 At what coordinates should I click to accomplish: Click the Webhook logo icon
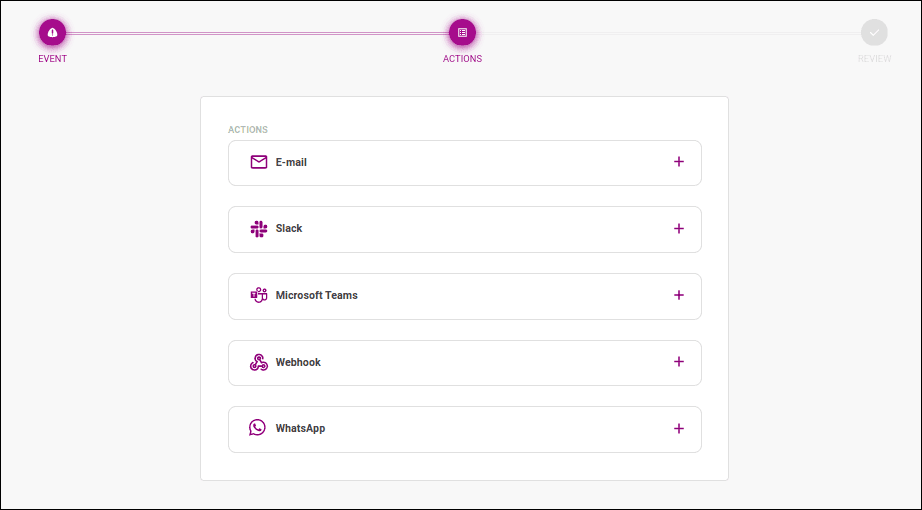pos(259,362)
